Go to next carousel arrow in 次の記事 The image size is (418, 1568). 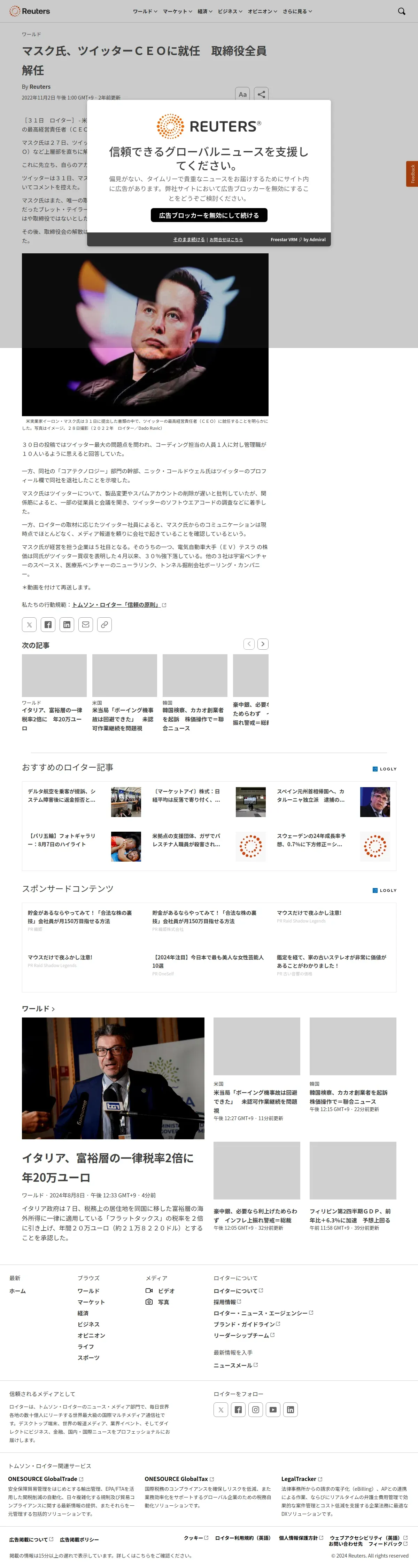(x=263, y=644)
